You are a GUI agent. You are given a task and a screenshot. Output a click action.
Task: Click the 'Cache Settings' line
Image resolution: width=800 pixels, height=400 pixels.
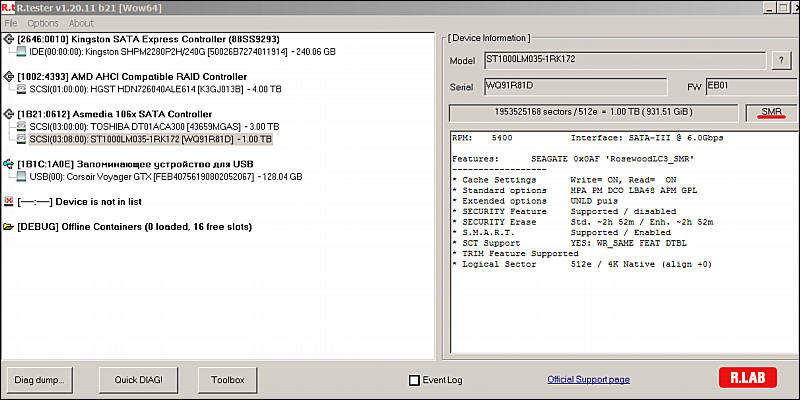click(564, 180)
